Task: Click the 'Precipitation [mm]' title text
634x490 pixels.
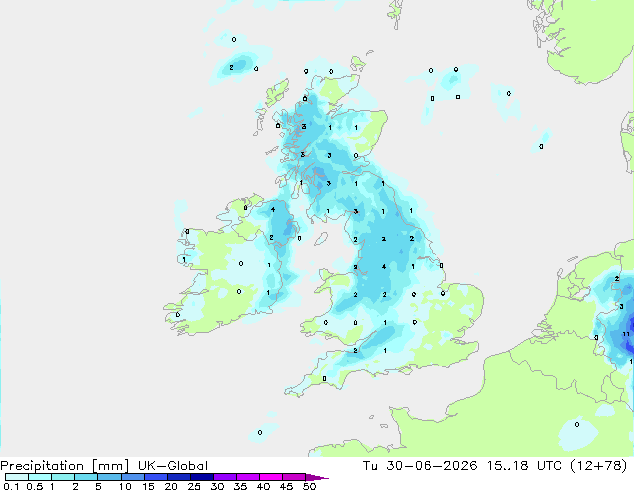Action: point(64,466)
